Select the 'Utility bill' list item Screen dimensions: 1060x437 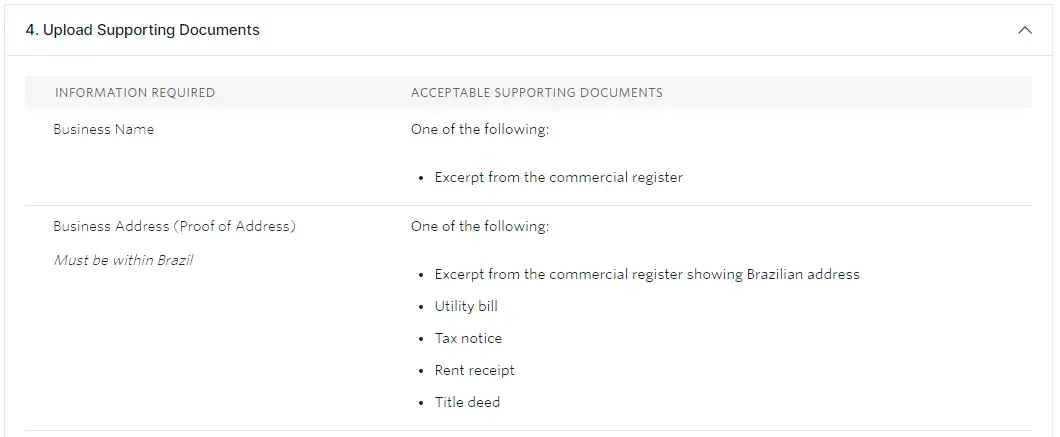466,306
